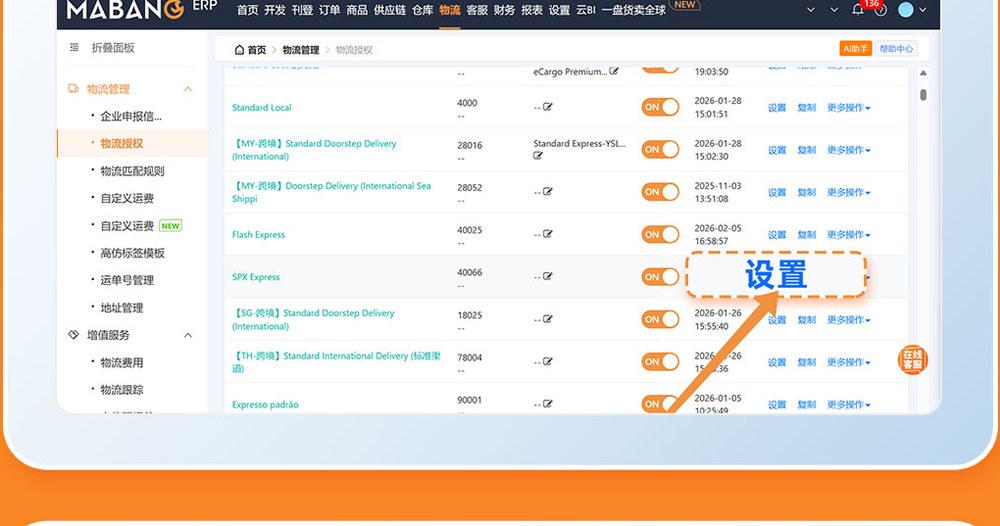Click the 增值服务 sidebar diamond icon
Screen dimensions: 1000x526
coord(73,335)
